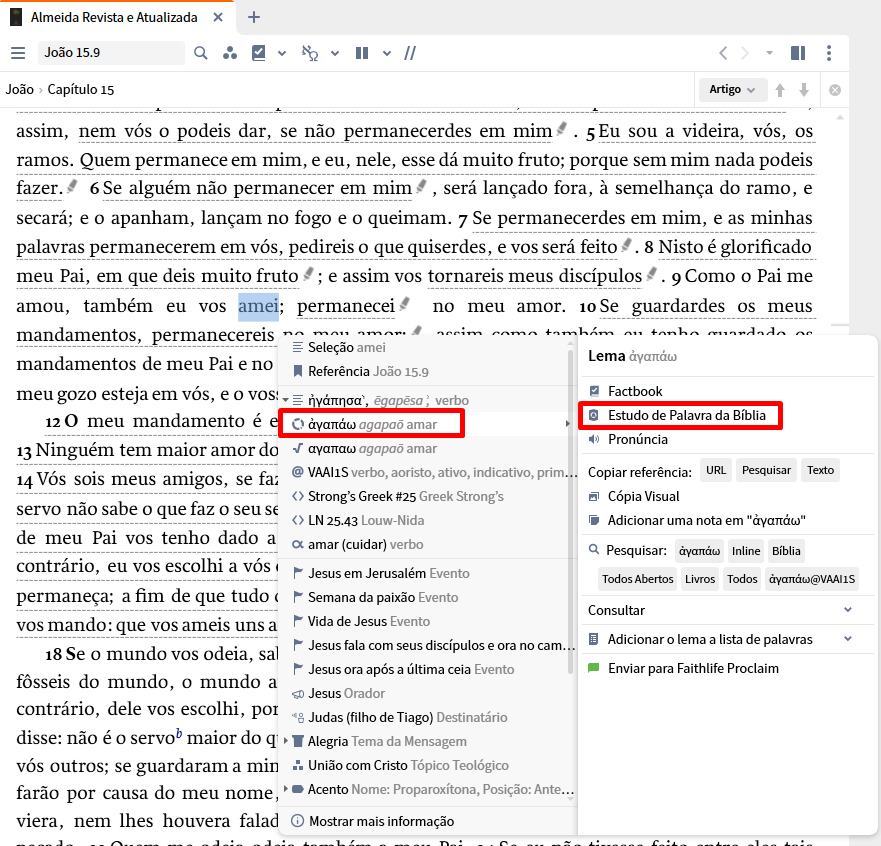This screenshot has height=846, width=881.
Task: Open the parallel resources icon
Action: pos(229,53)
